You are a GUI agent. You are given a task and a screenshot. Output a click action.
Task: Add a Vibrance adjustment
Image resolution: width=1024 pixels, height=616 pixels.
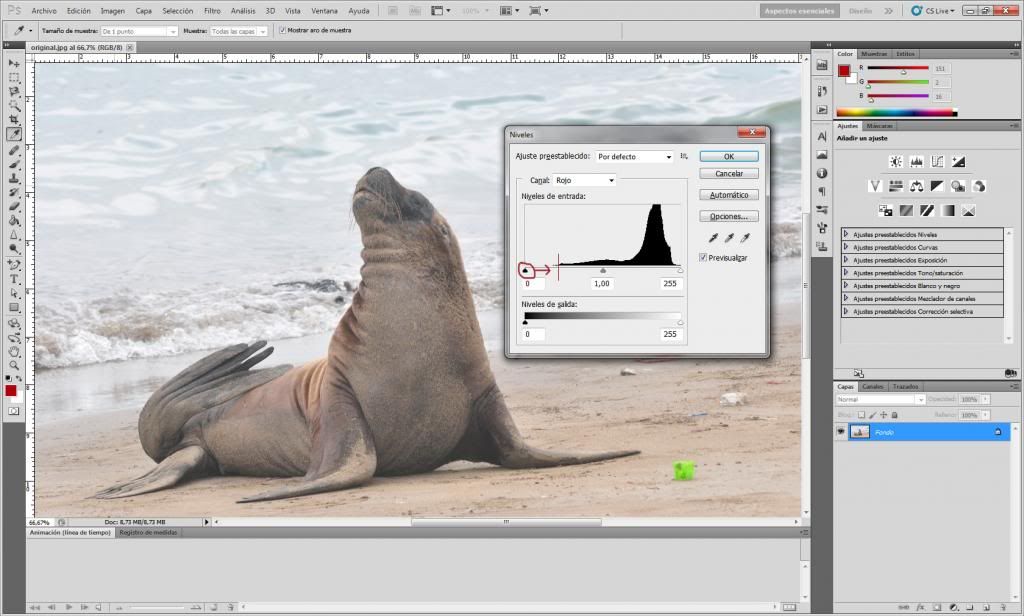click(x=875, y=186)
